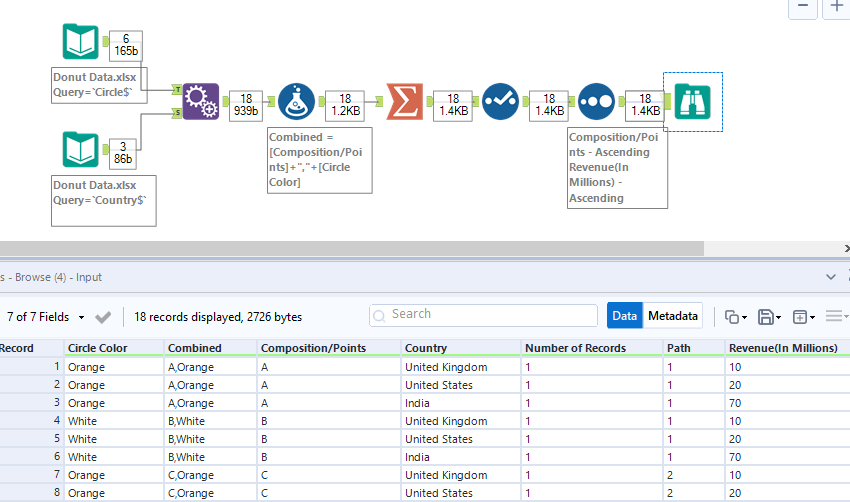
Task: Zoom out canvas with minus button
Action: (x=803, y=6)
